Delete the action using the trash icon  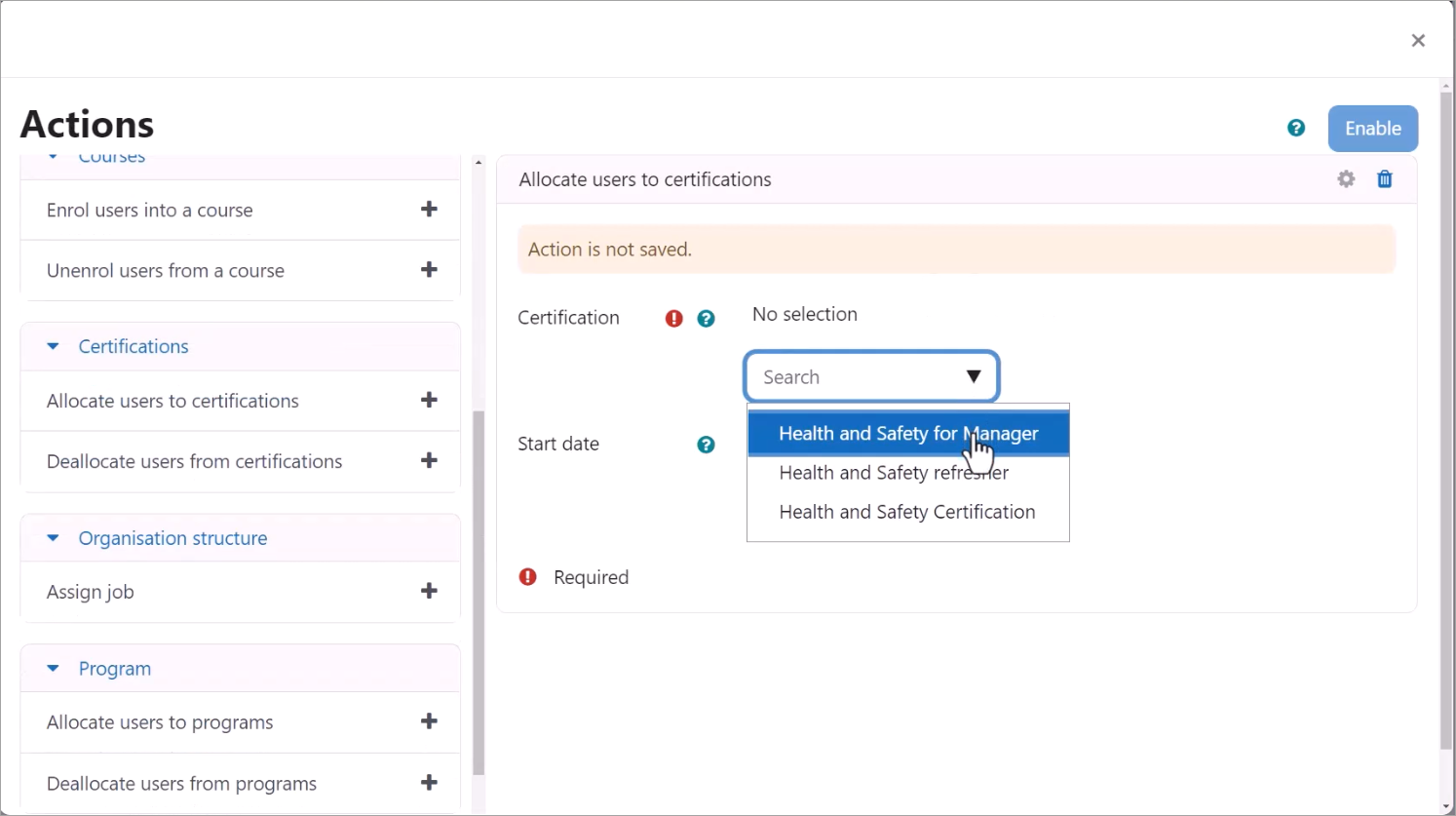(1385, 179)
